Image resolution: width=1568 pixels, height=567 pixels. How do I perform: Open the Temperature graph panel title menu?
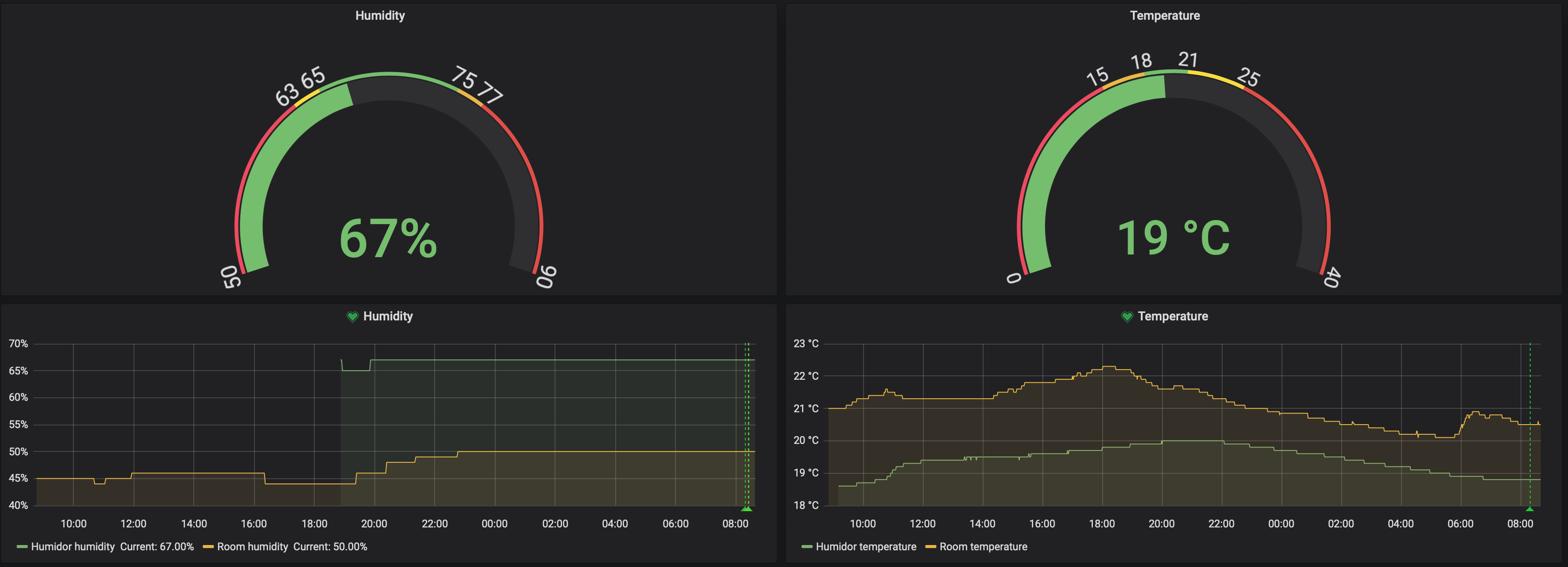click(x=1172, y=317)
